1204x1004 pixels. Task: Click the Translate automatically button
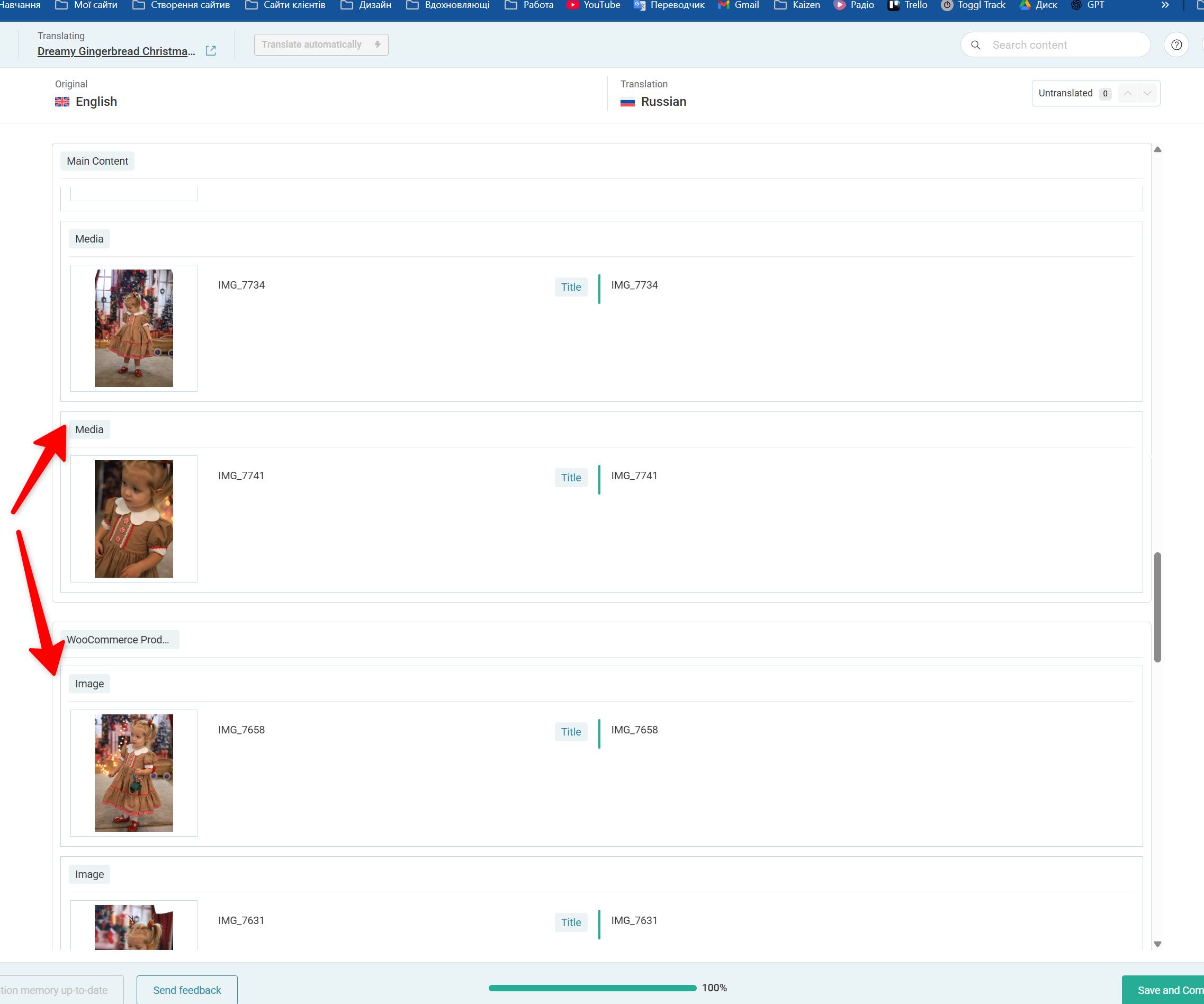pyautogui.click(x=321, y=44)
